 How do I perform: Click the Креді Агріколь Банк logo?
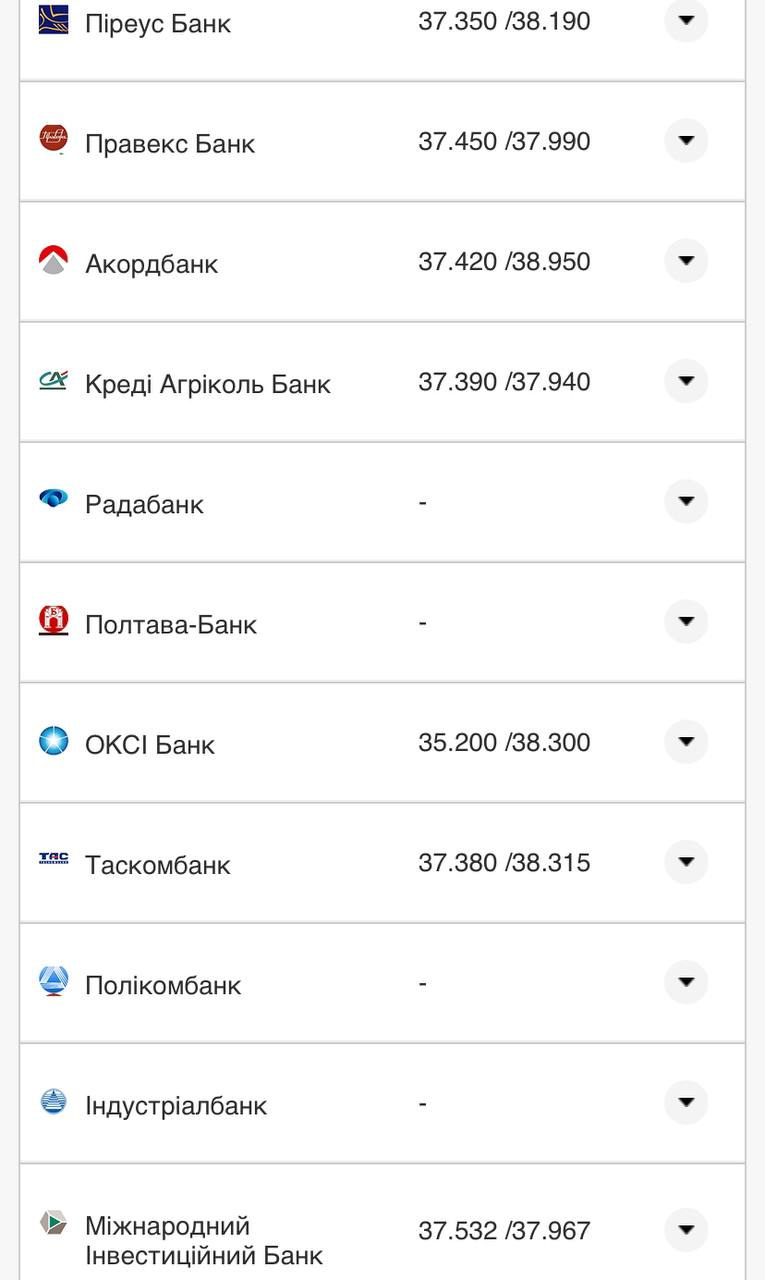click(54, 380)
